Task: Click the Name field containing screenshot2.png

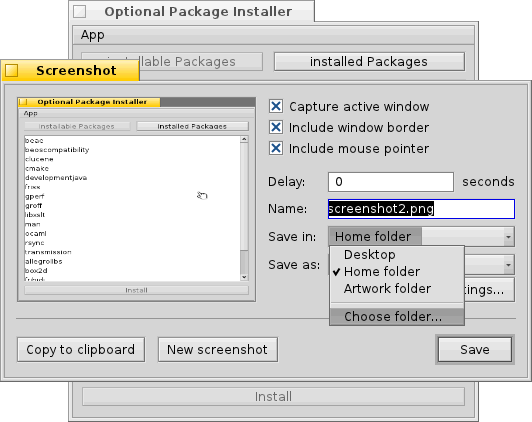Action: click(421, 209)
